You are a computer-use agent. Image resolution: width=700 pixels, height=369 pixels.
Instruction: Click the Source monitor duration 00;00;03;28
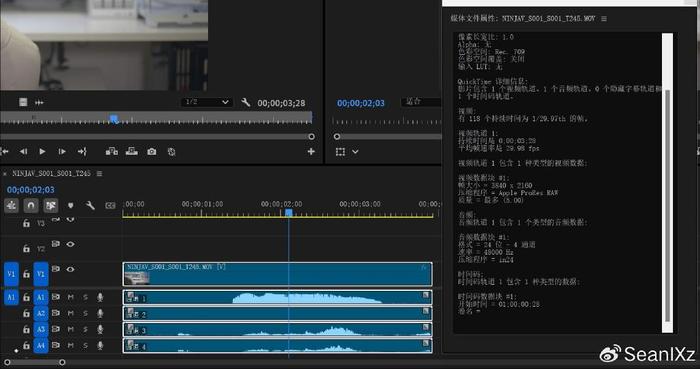pos(281,103)
